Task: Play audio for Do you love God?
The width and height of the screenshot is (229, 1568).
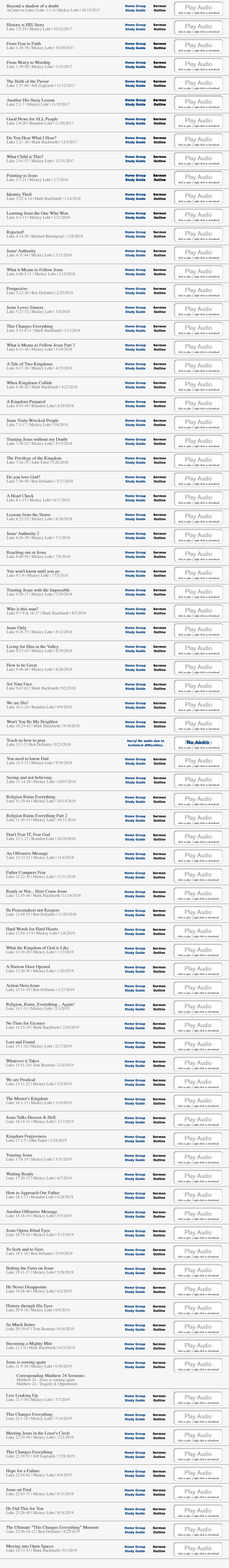Action: 198,480
